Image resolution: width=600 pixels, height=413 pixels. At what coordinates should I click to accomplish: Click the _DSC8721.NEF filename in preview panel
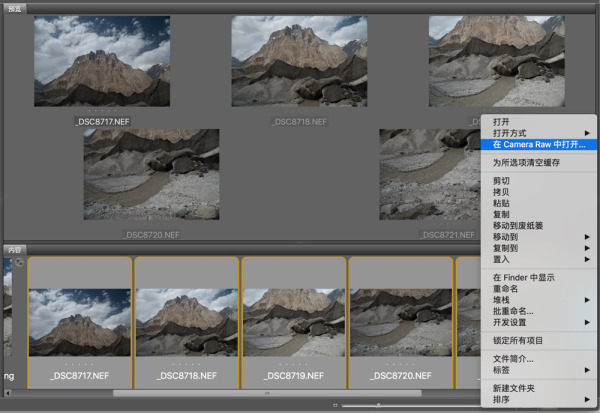tap(447, 235)
